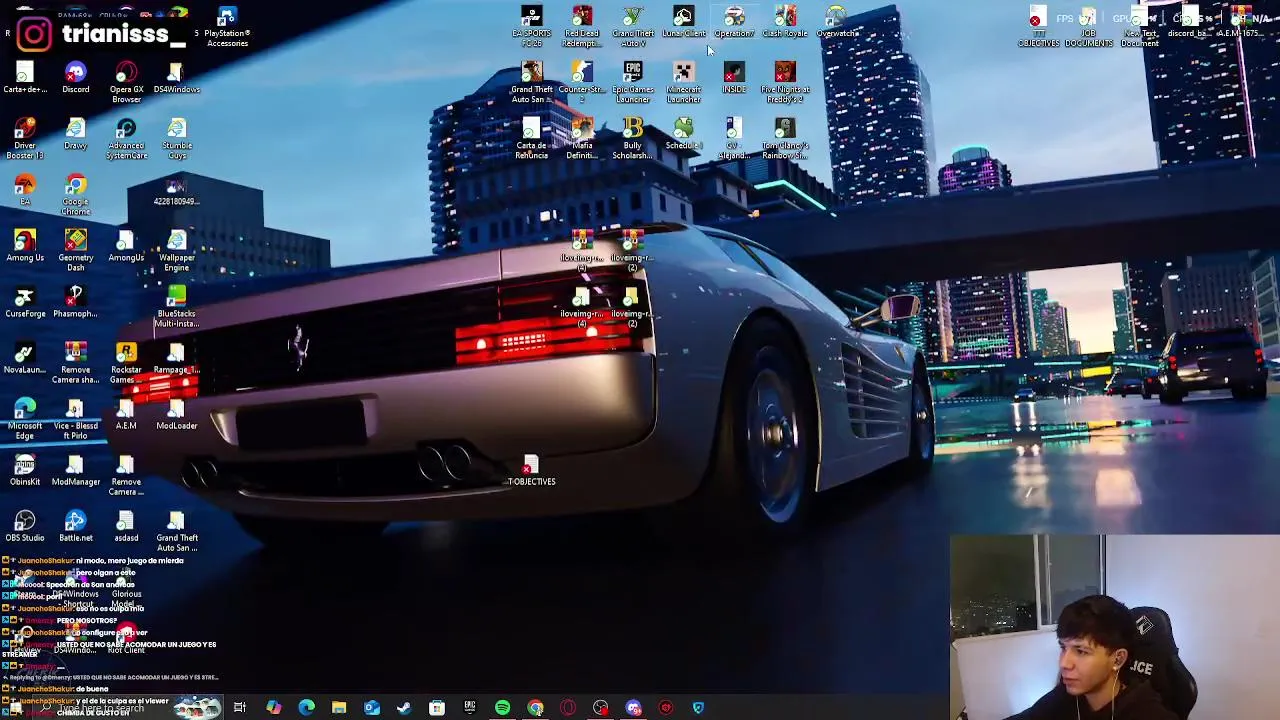Open Discord from the taskbar

click(633, 708)
